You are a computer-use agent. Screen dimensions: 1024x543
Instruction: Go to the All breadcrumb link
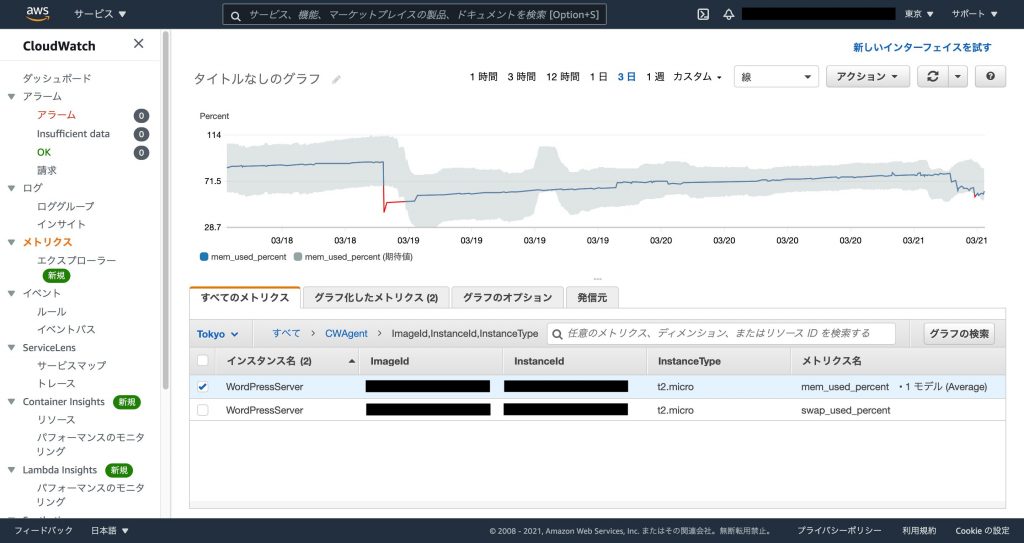286,333
